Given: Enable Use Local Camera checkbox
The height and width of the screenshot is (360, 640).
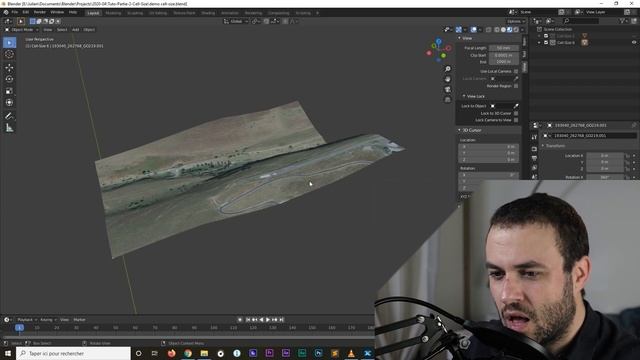Looking at the screenshot, I should [516, 71].
